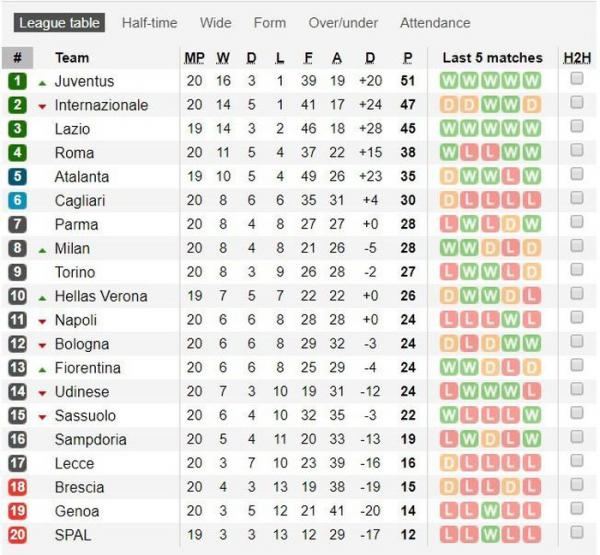Screen dimensions: 600x555
Task: Click the Sampdoria team name
Action: coord(90,440)
